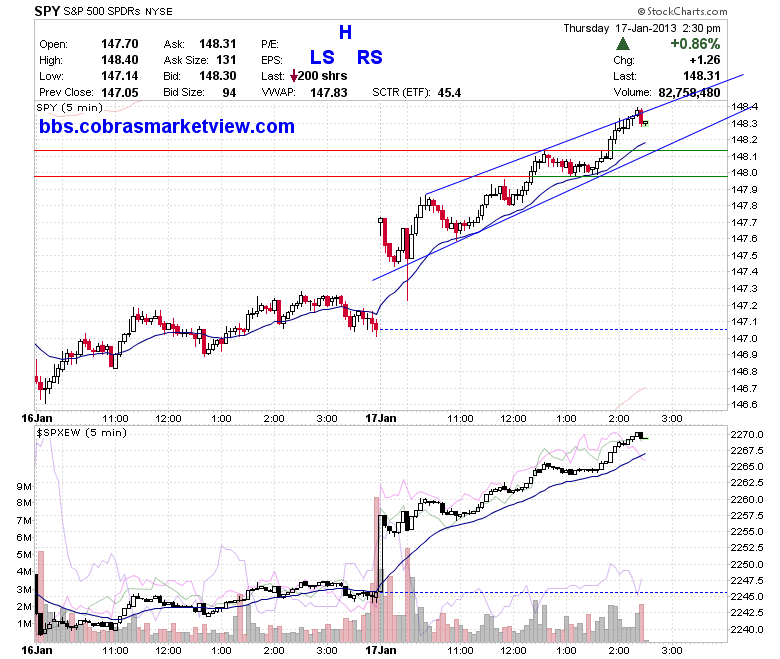Screen dimensions: 780x659
Task: Click the long-wick red candle after 17Jan open
Action: (407, 264)
